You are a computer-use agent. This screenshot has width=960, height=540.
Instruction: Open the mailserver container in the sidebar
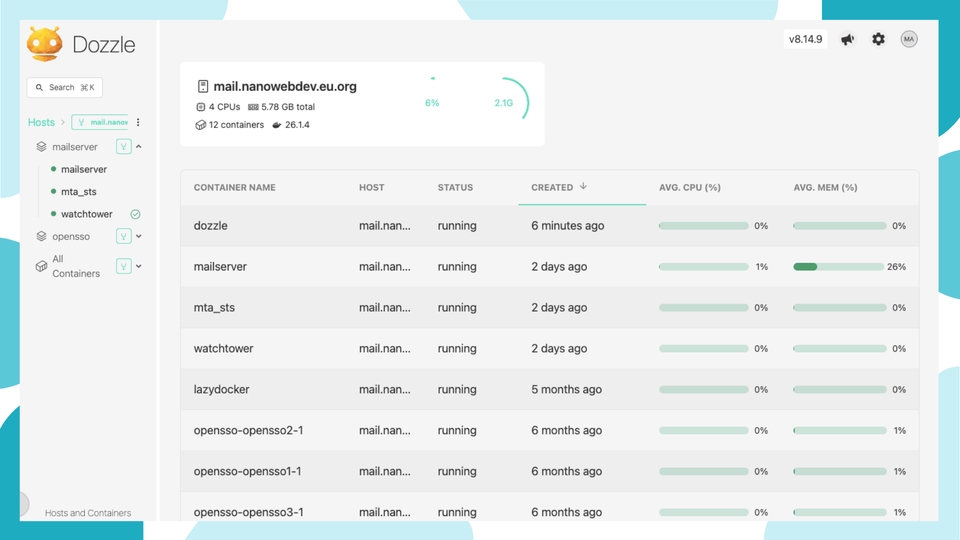pyautogui.click(x=84, y=170)
